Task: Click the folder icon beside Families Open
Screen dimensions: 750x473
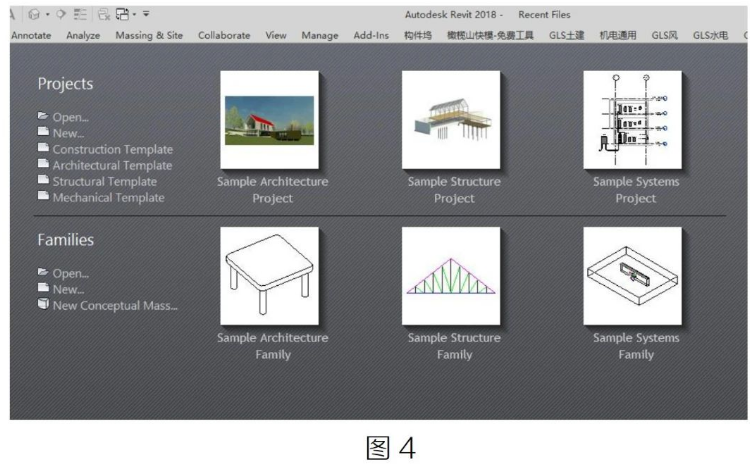Action: tap(43, 272)
